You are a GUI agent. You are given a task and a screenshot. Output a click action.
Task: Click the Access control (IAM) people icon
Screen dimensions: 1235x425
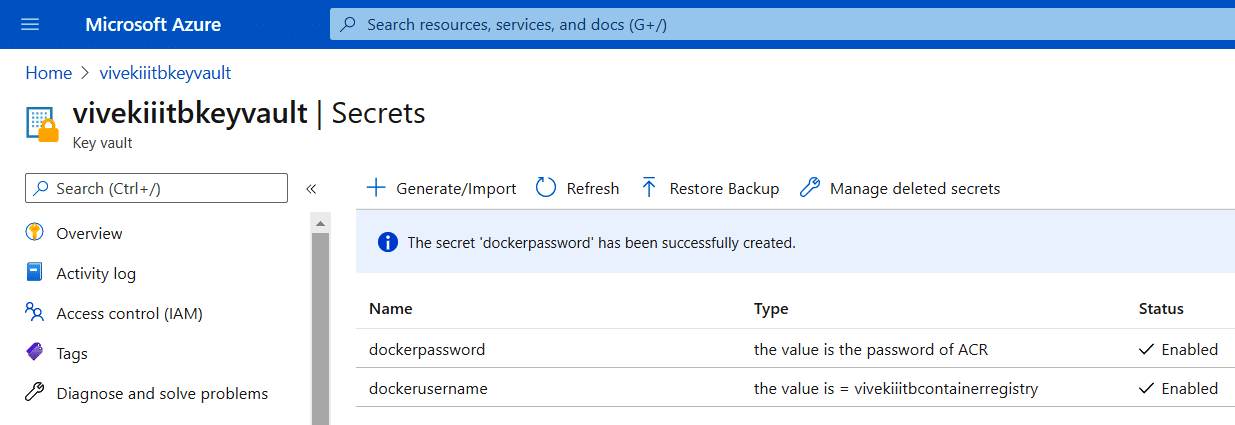coord(35,313)
